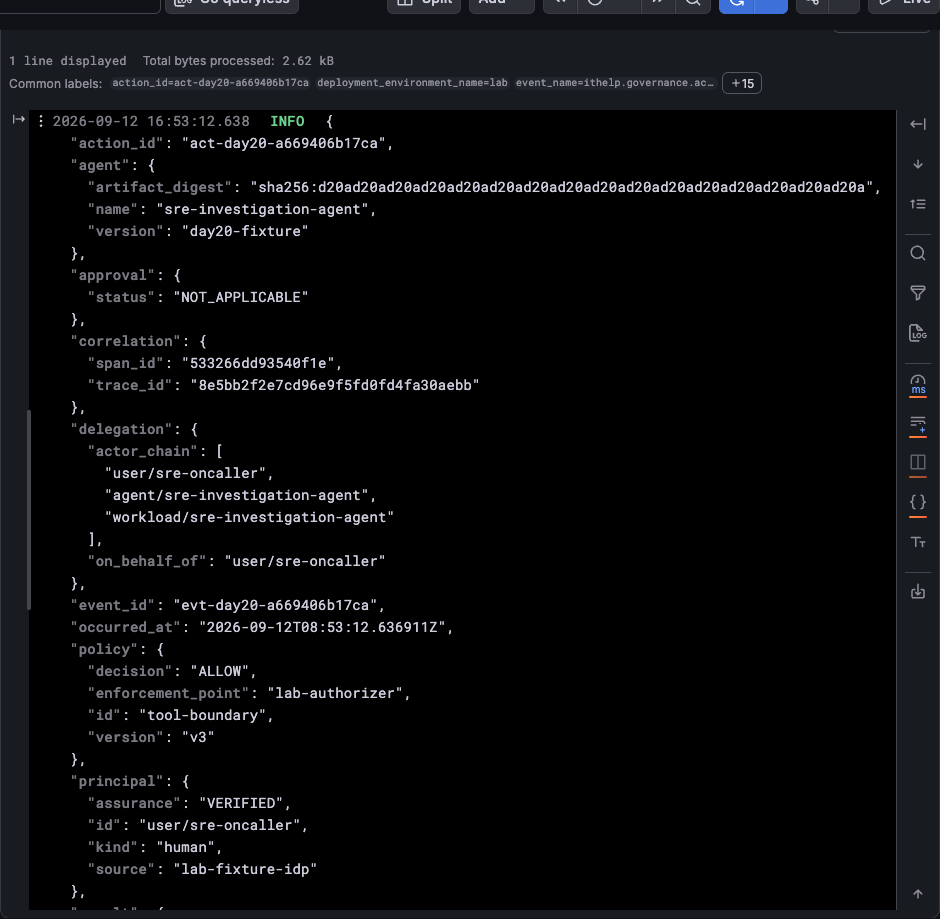Click "Total bytes processed: 2.62 kB" text
Viewport: 940px width, 919px height.
tap(238, 61)
